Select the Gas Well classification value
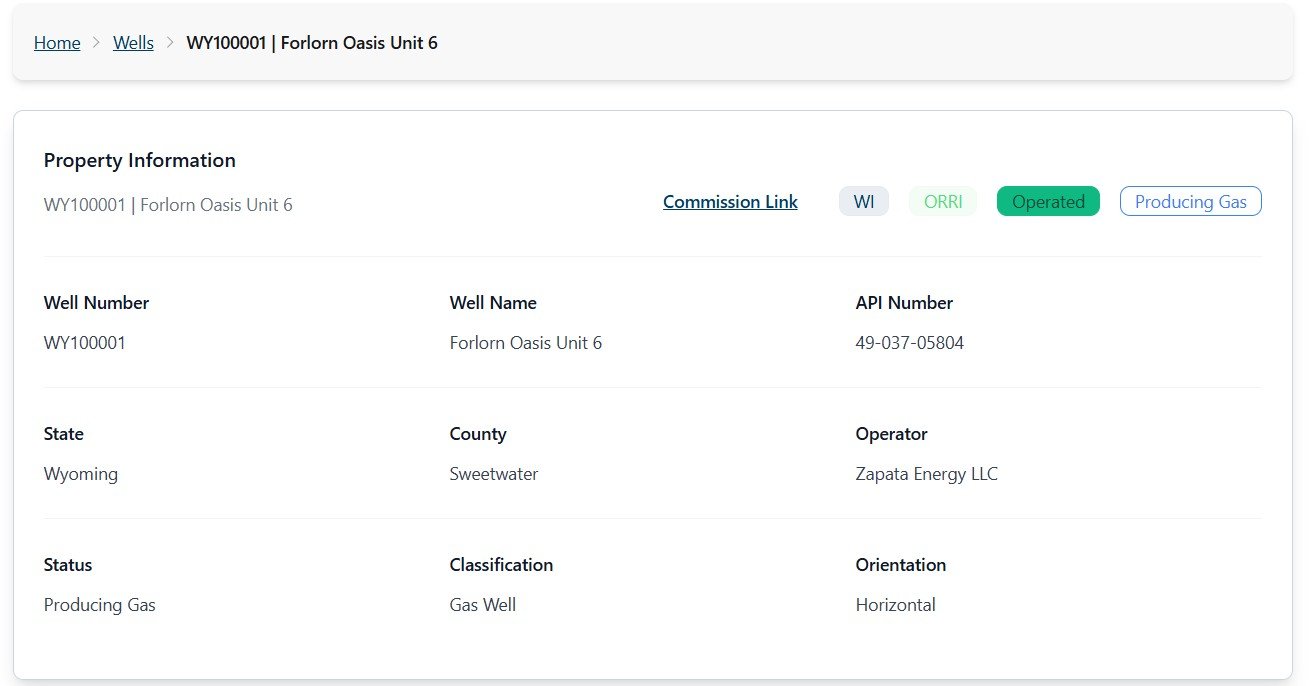This screenshot has width=1313, height=686. pyautogui.click(x=483, y=605)
